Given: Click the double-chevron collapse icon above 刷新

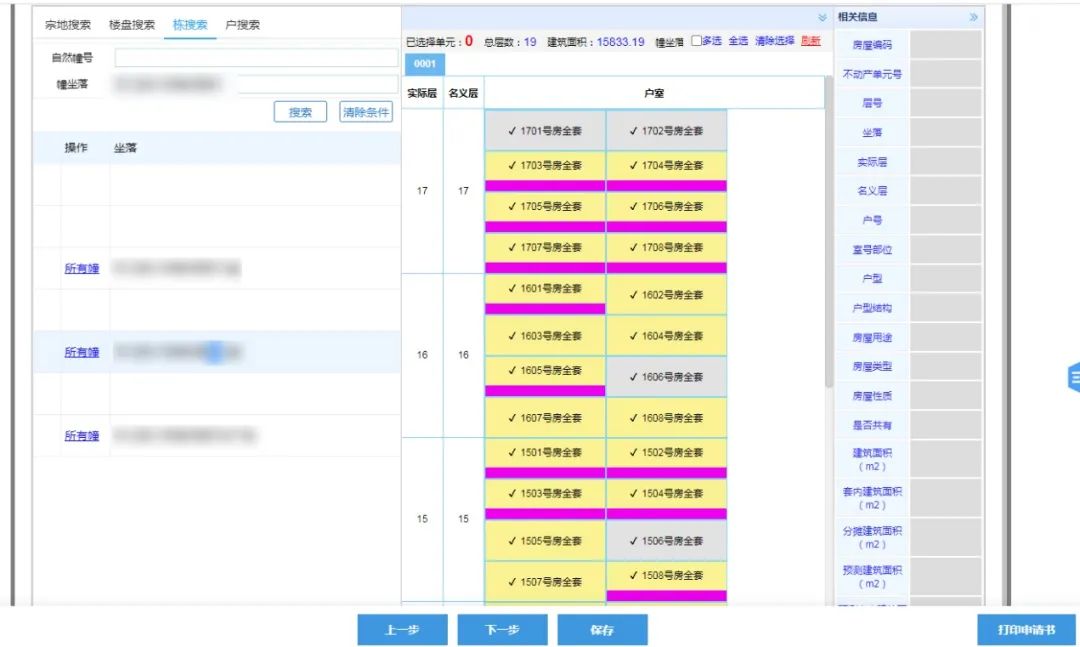Looking at the screenshot, I should pos(822,17).
